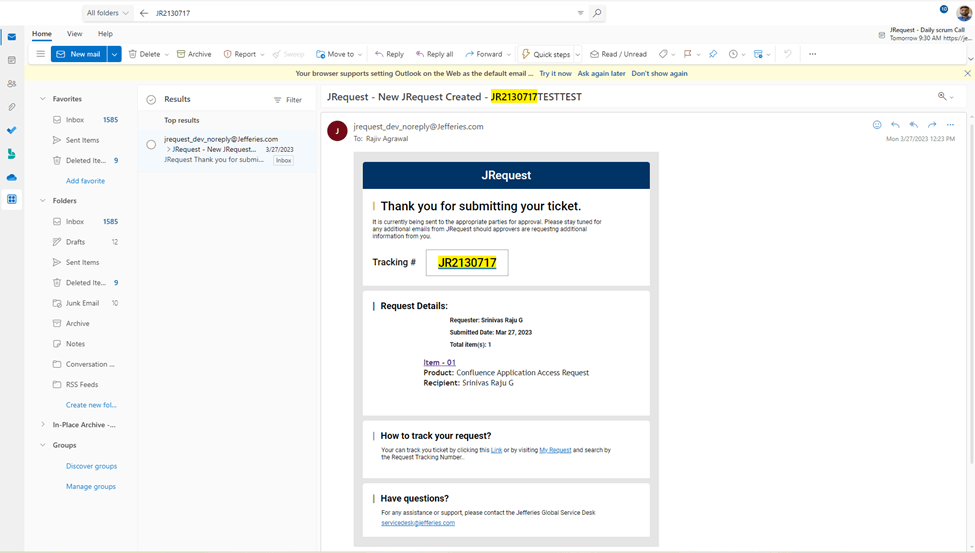
Task: Click the New mail button
Action: click(79, 54)
